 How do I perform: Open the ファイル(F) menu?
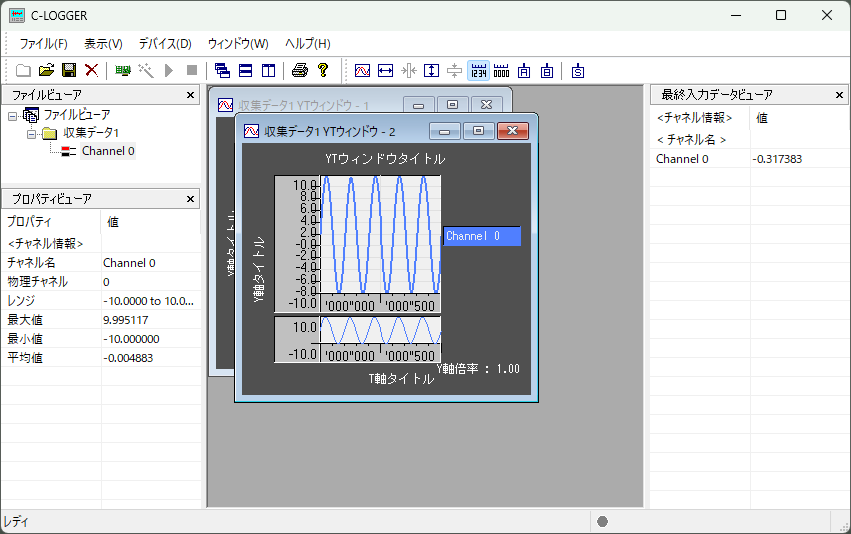43,44
